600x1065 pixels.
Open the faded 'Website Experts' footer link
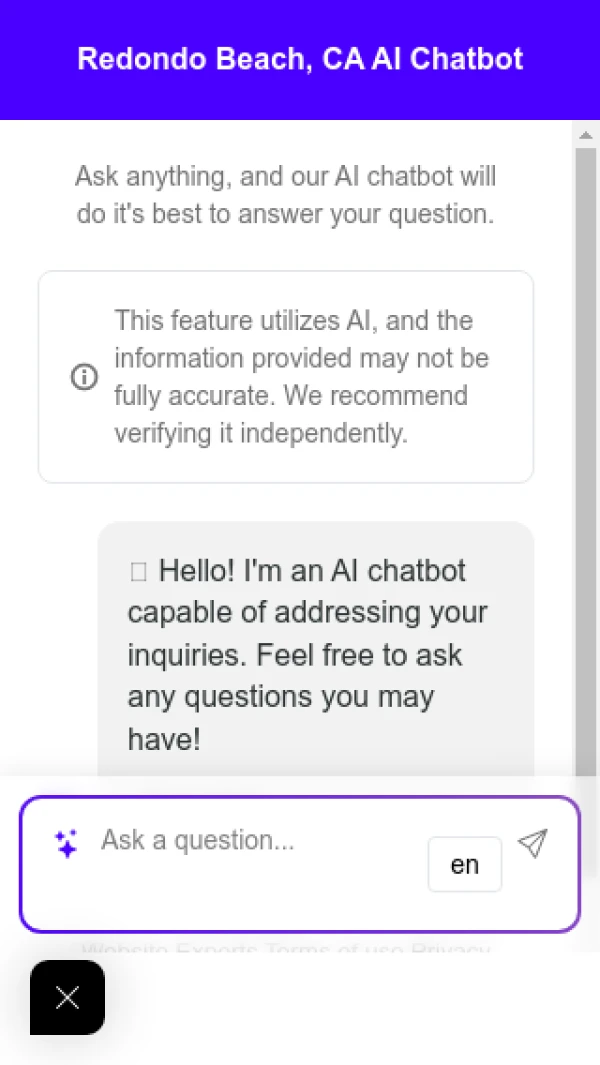[170, 947]
